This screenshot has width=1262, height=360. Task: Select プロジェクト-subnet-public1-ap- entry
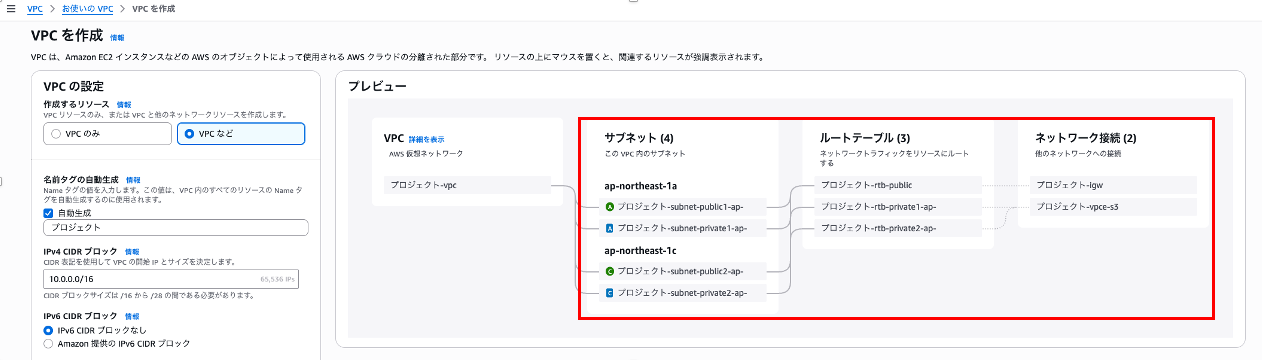[682, 206]
